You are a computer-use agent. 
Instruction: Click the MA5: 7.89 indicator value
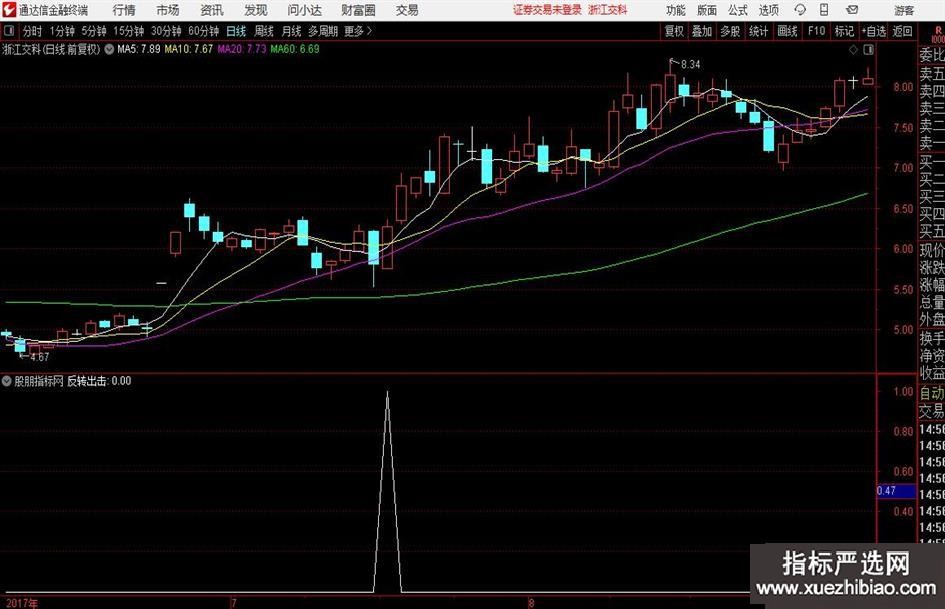pyautogui.click(x=139, y=49)
